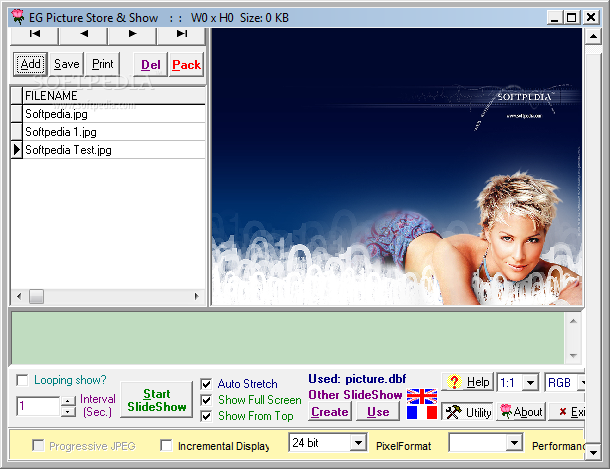Image resolution: width=610 pixels, height=469 pixels.
Task: Decrease interval with down spinner
Action: pyautogui.click(x=68, y=411)
